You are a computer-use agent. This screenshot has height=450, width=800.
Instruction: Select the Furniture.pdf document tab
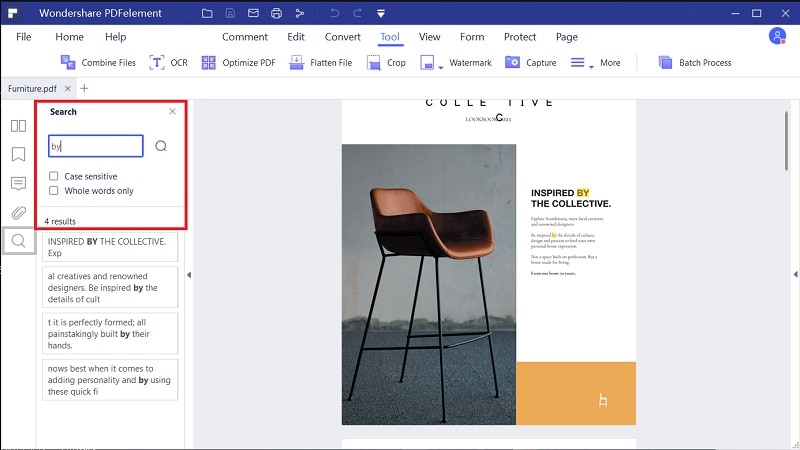[x=32, y=88]
